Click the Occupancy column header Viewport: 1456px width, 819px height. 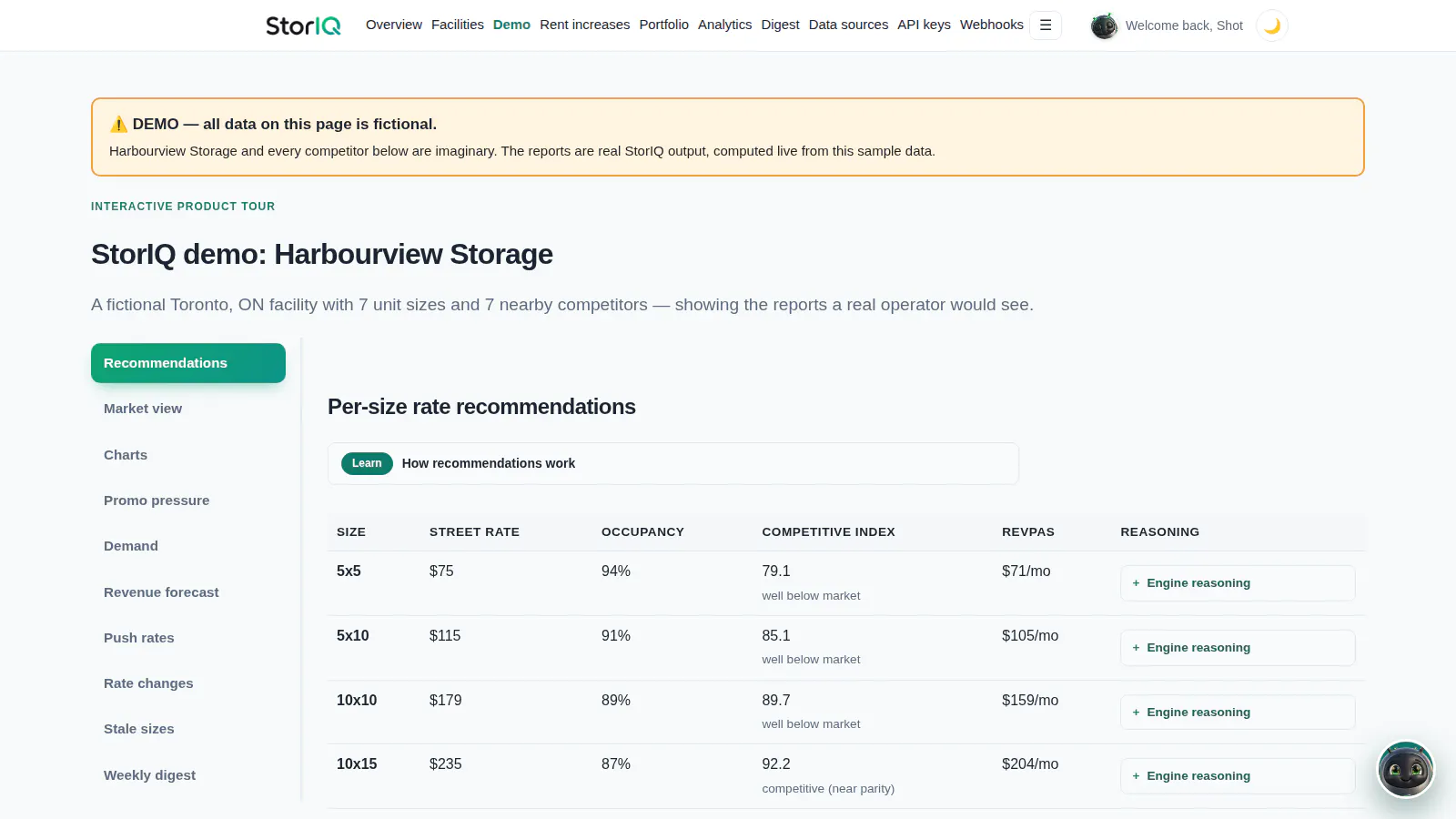[642, 532]
